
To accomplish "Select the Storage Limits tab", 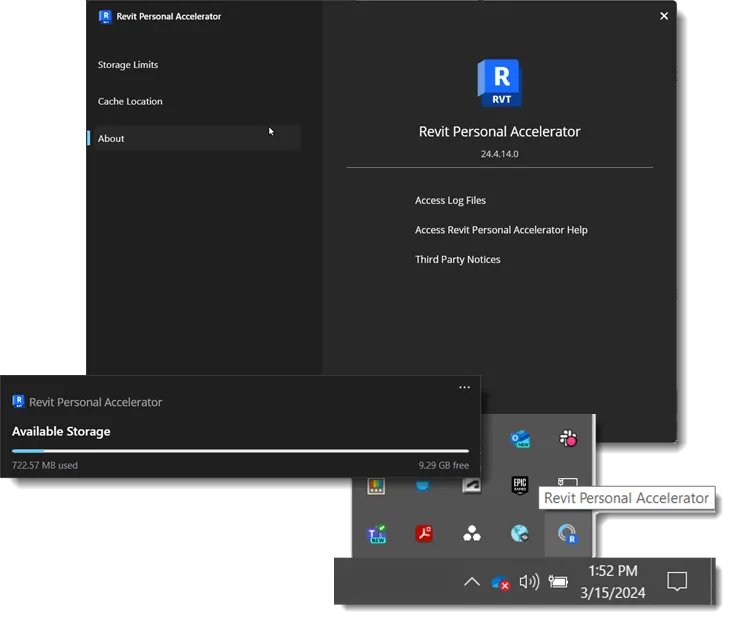I will point(128,65).
